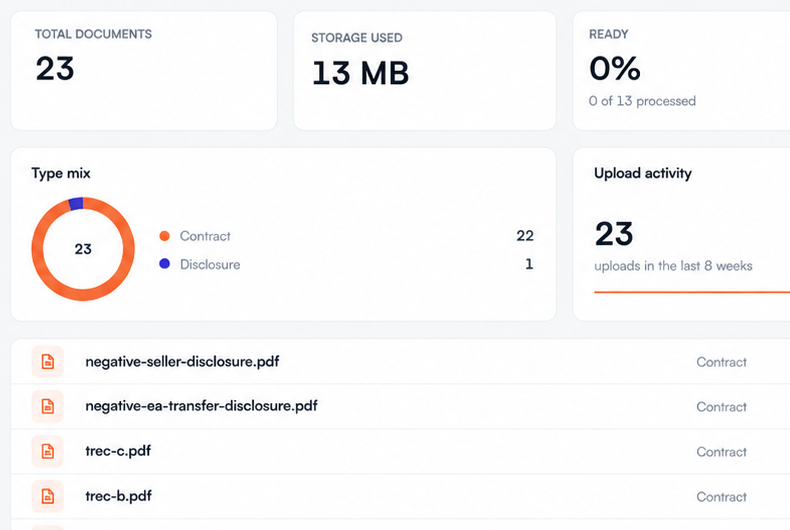The image size is (790, 530).
Task: Click the Storage Used value 13 MB
Action: [x=360, y=73]
